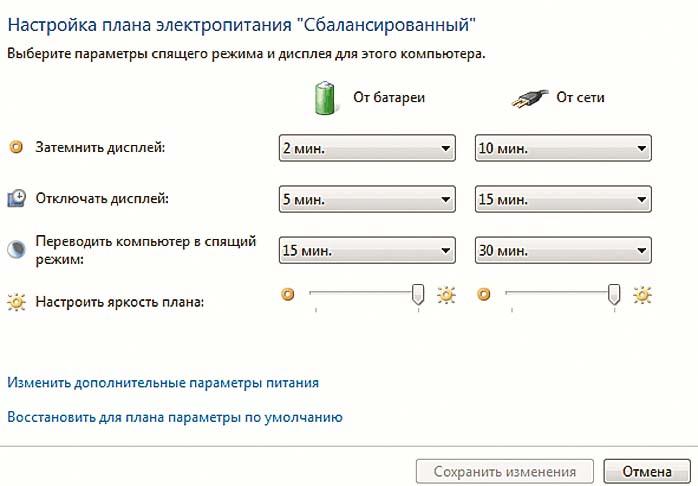
Task: Open link Изменить дополнительные параметры питания
Action: coord(163,382)
